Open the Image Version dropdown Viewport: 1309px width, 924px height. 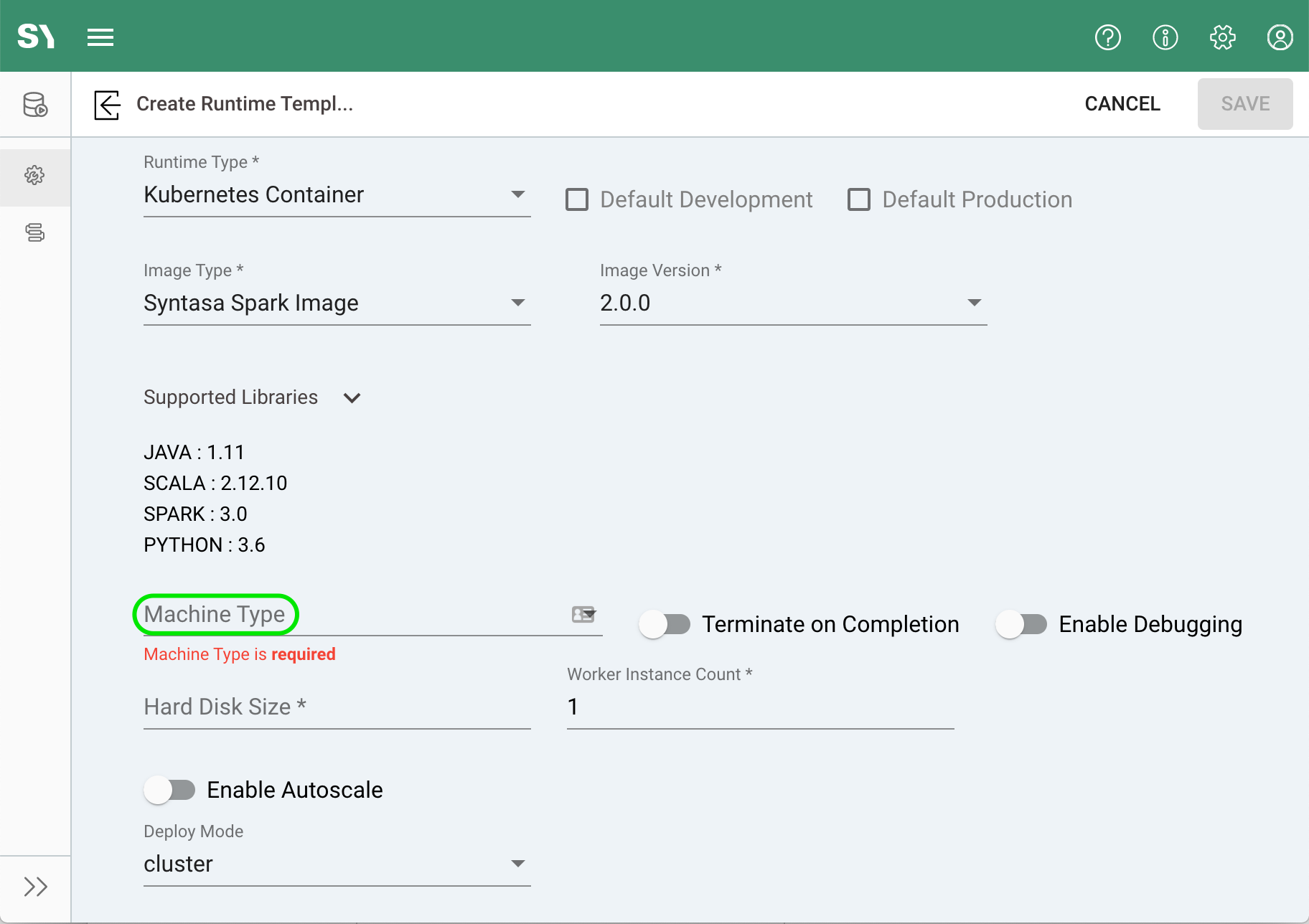[x=974, y=302]
